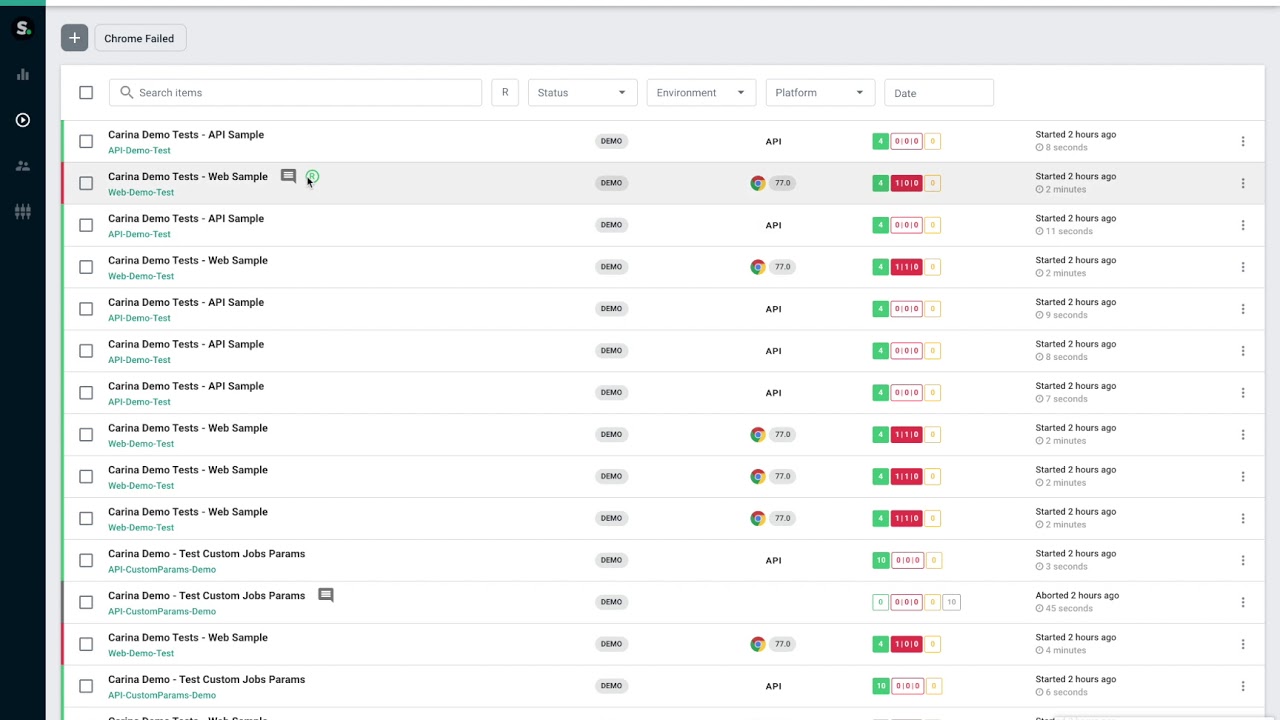The width and height of the screenshot is (1280, 720).
Task: Click DEMO environment tag in aborted run
Action: [611, 602]
